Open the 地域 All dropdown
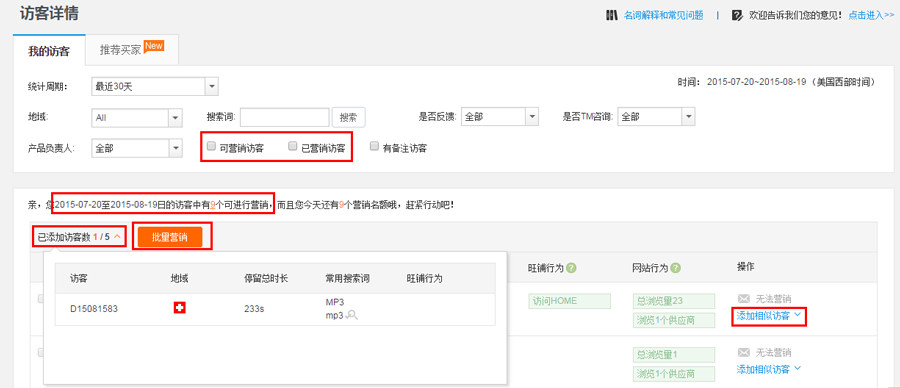The width and height of the screenshot is (900, 388). [x=137, y=117]
